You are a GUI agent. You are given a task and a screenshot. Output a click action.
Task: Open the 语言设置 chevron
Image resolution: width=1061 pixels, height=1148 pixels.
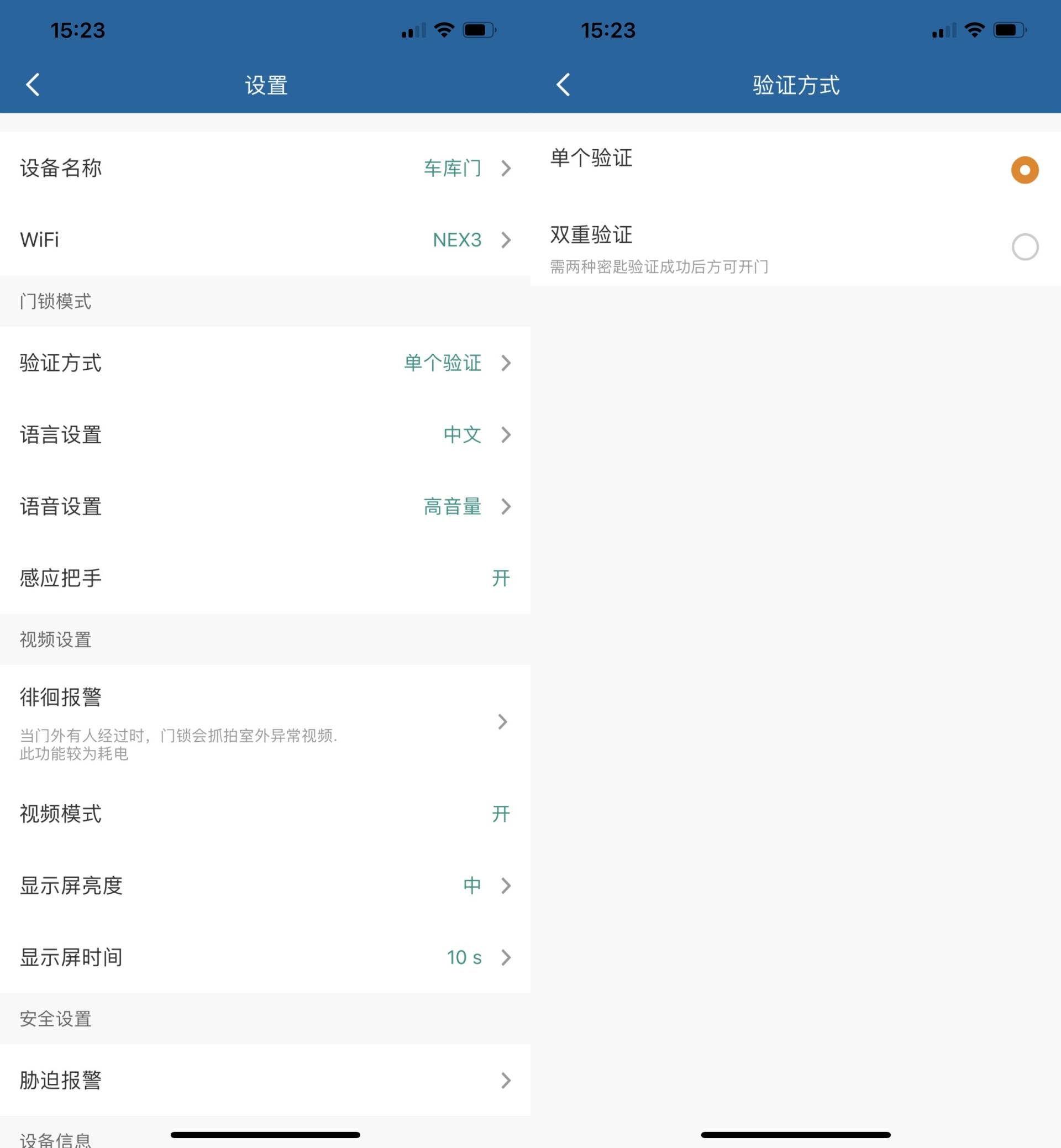tap(505, 435)
